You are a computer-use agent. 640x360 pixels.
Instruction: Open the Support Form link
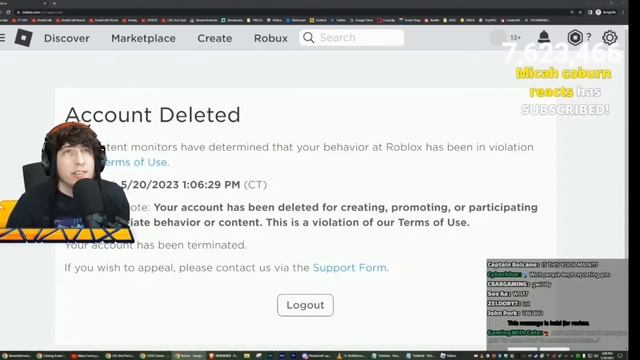349,268
